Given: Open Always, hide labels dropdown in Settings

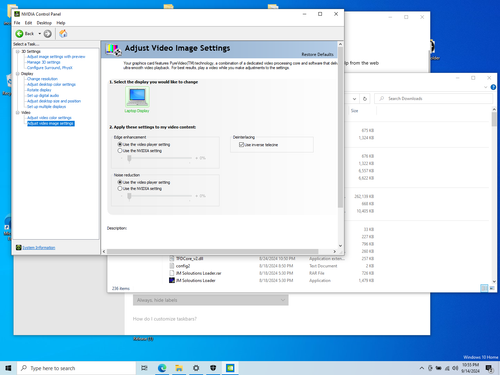Looking at the screenshot, I should (x=211, y=300).
